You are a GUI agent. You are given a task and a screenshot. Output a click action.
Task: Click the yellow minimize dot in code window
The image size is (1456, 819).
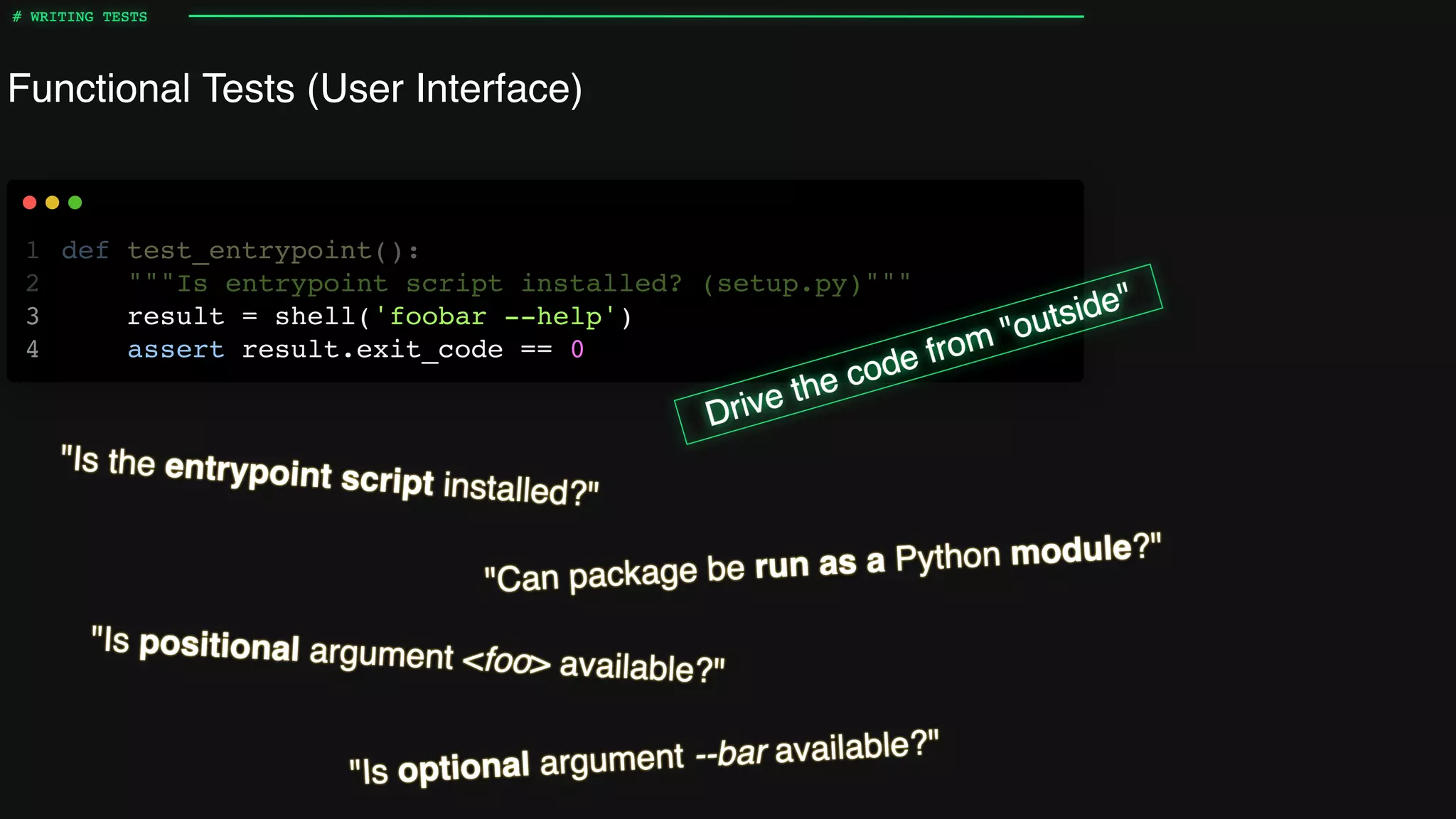pyautogui.click(x=52, y=203)
